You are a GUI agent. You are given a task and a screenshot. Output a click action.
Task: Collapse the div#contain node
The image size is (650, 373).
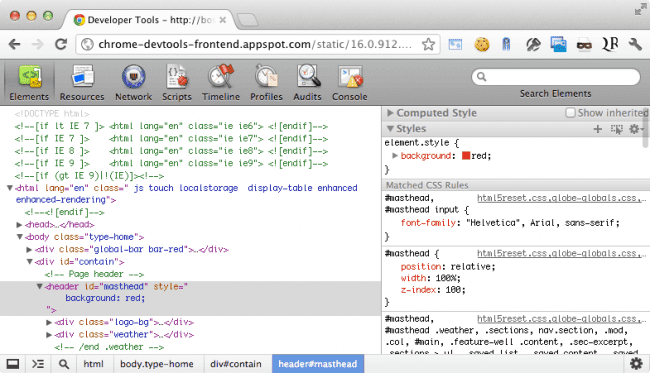(x=29, y=262)
